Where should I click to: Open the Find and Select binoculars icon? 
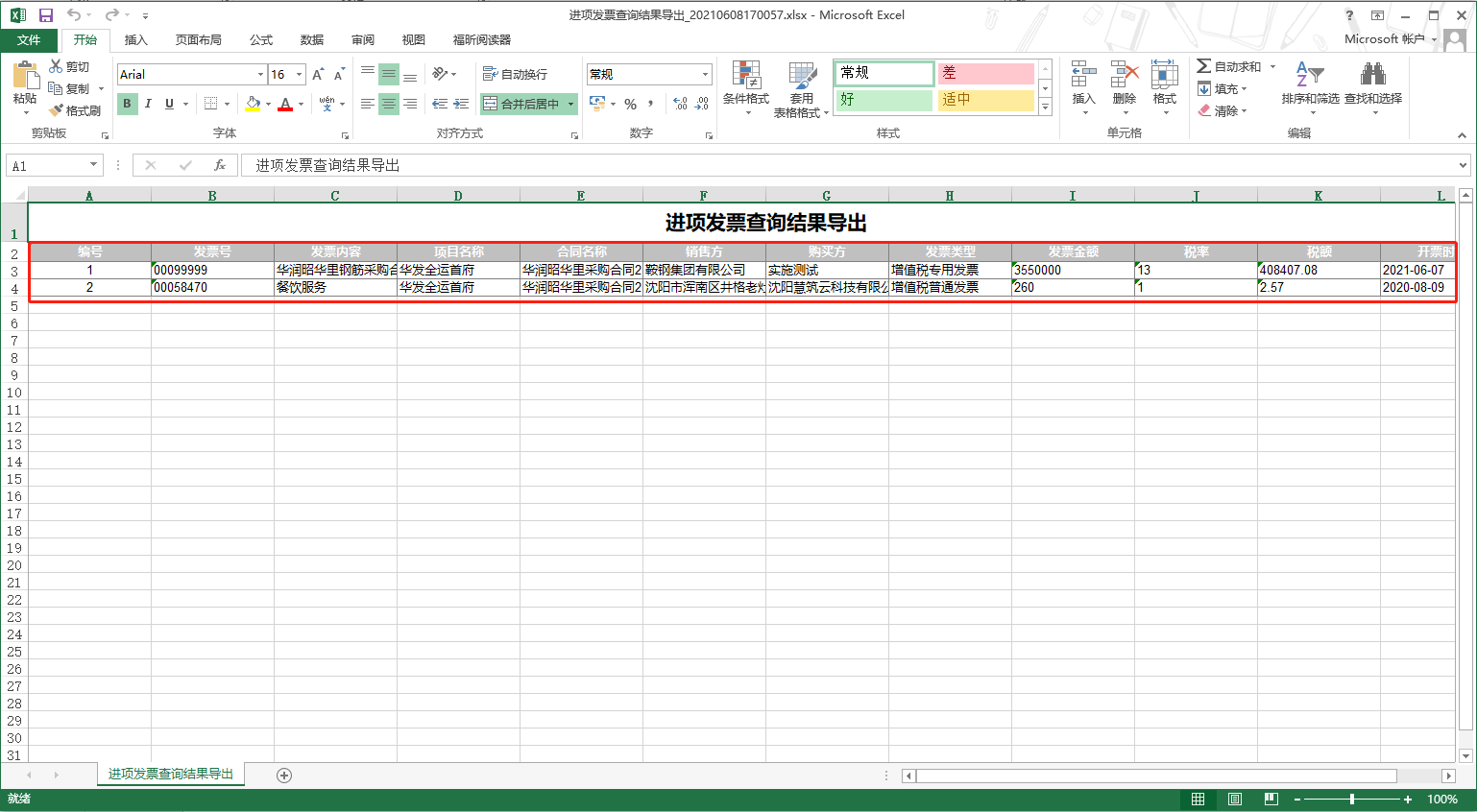point(1372,74)
